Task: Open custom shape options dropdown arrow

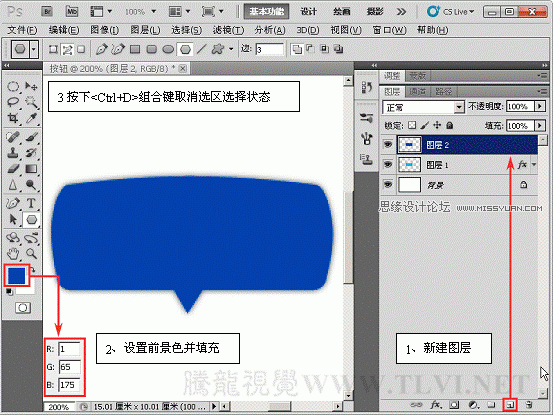Action: pyautogui.click(x=231, y=49)
